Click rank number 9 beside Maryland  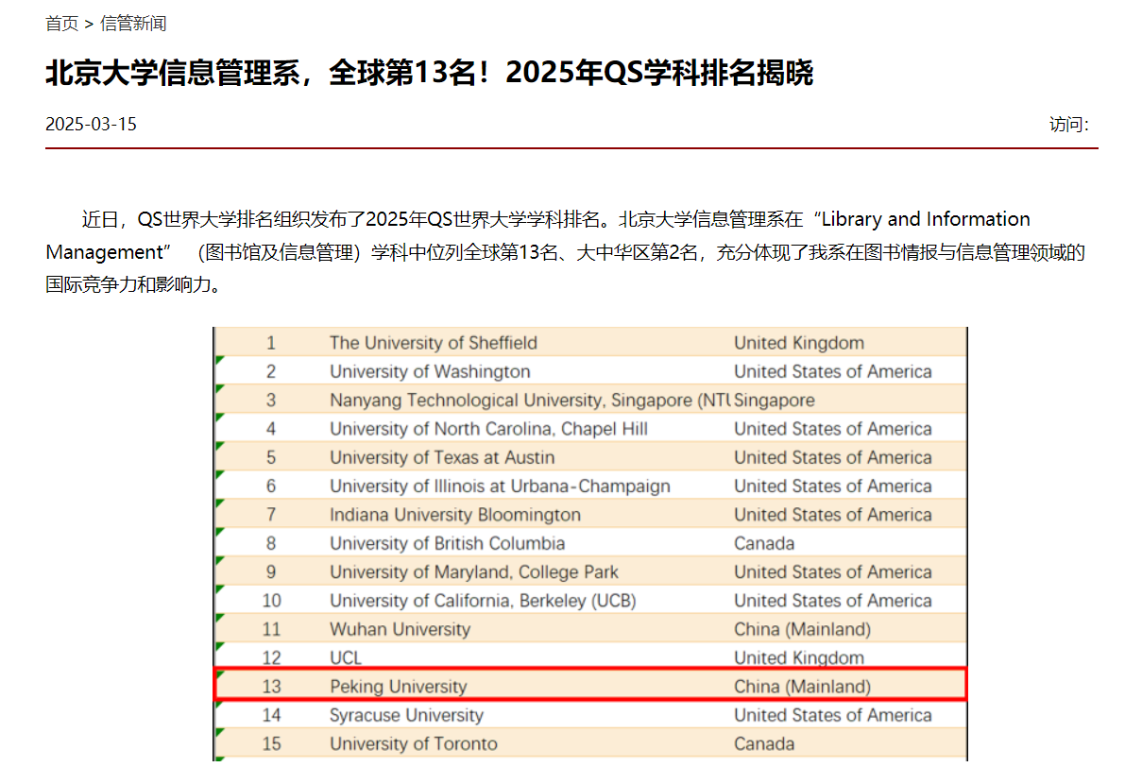coord(271,572)
